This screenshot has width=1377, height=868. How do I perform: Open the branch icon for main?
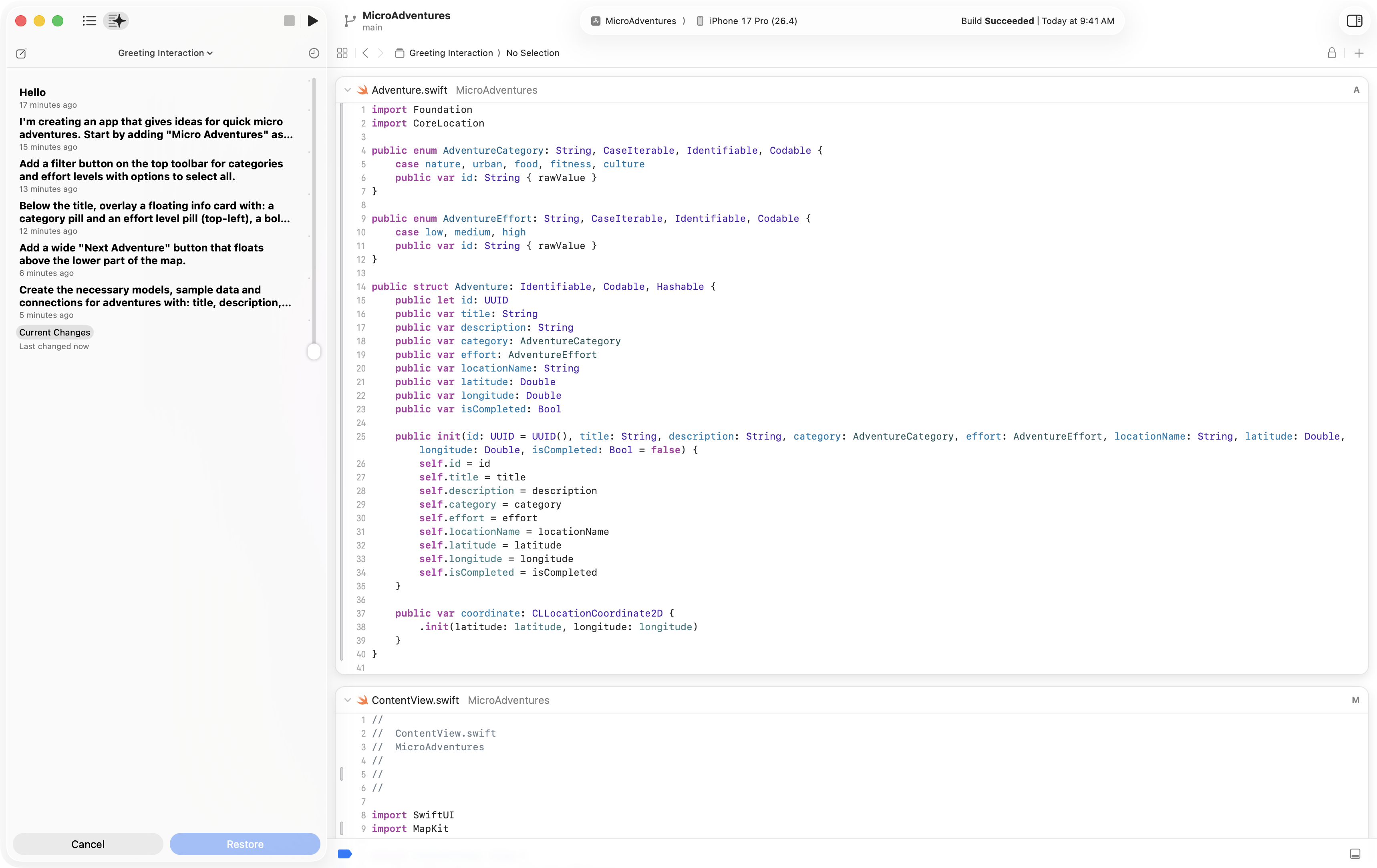click(x=350, y=21)
